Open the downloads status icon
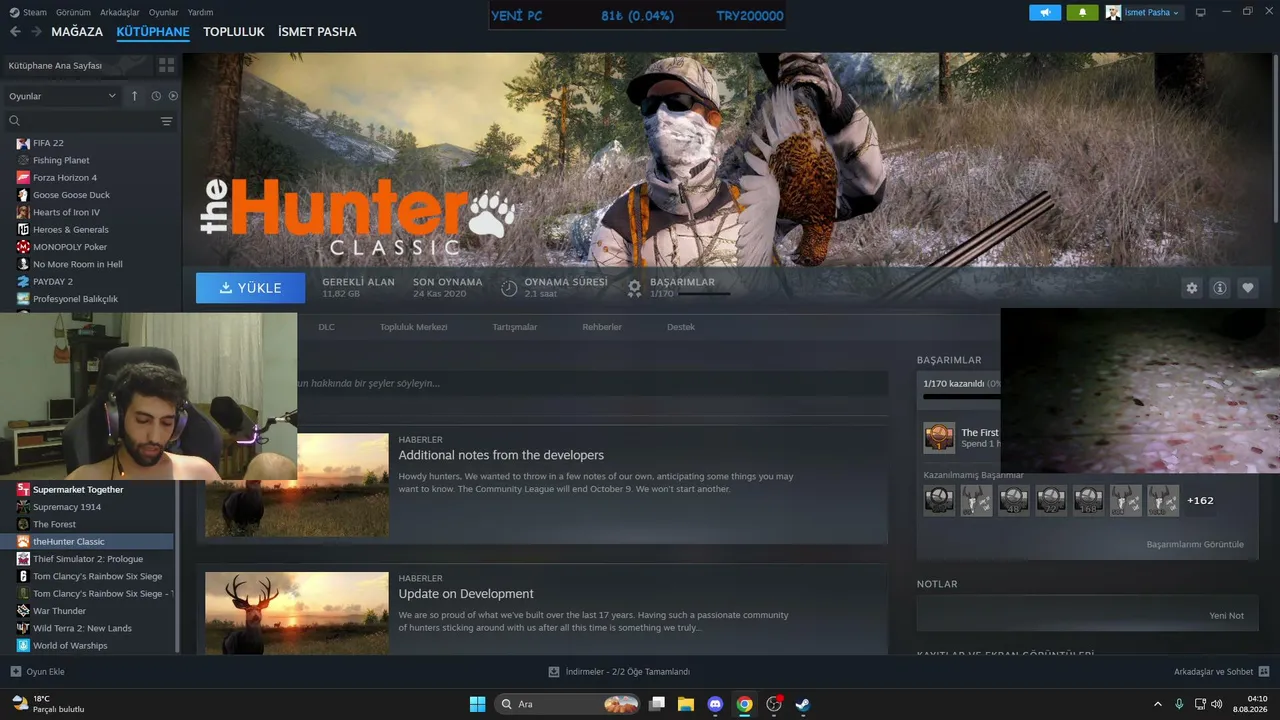Viewport: 1280px width, 720px height. [x=554, y=672]
